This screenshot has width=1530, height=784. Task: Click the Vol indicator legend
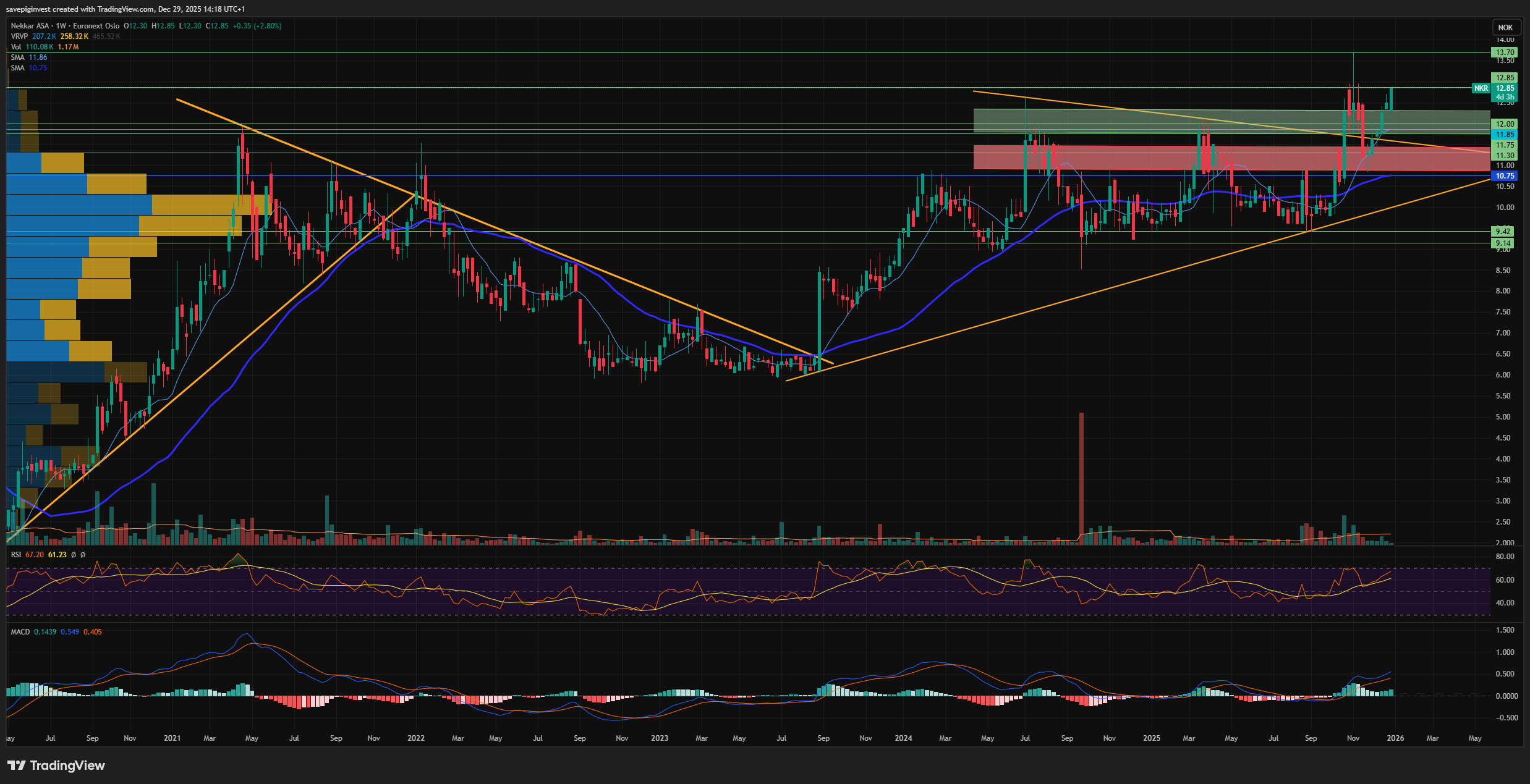click(x=16, y=47)
